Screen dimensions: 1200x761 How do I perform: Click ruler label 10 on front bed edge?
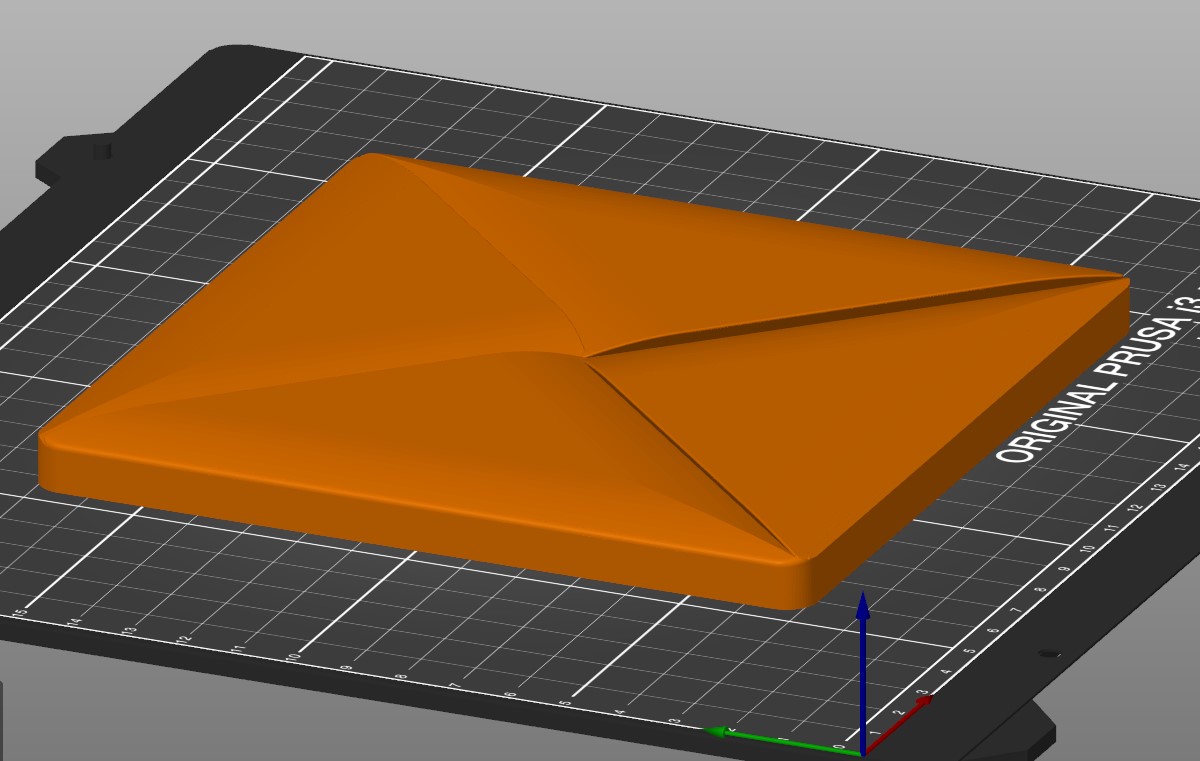(x=293, y=656)
